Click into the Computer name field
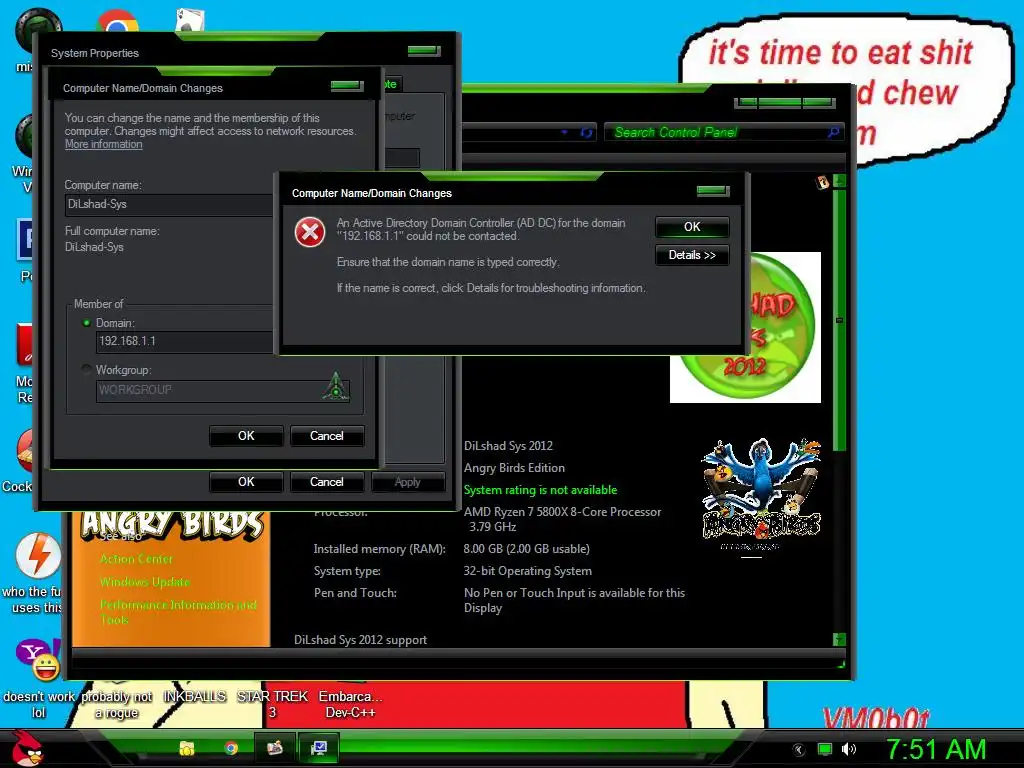 click(x=168, y=204)
